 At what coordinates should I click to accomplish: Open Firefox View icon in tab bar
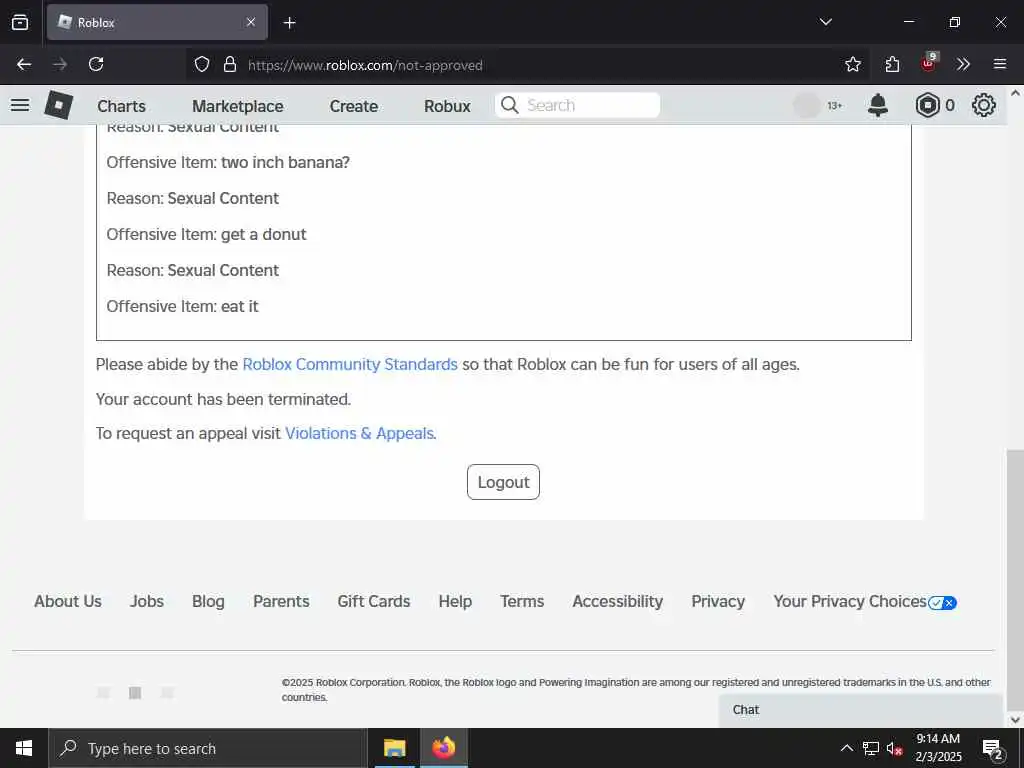[20, 22]
